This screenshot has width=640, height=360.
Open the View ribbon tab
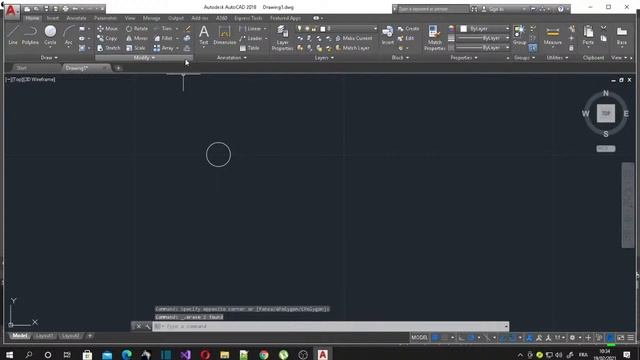(x=130, y=18)
